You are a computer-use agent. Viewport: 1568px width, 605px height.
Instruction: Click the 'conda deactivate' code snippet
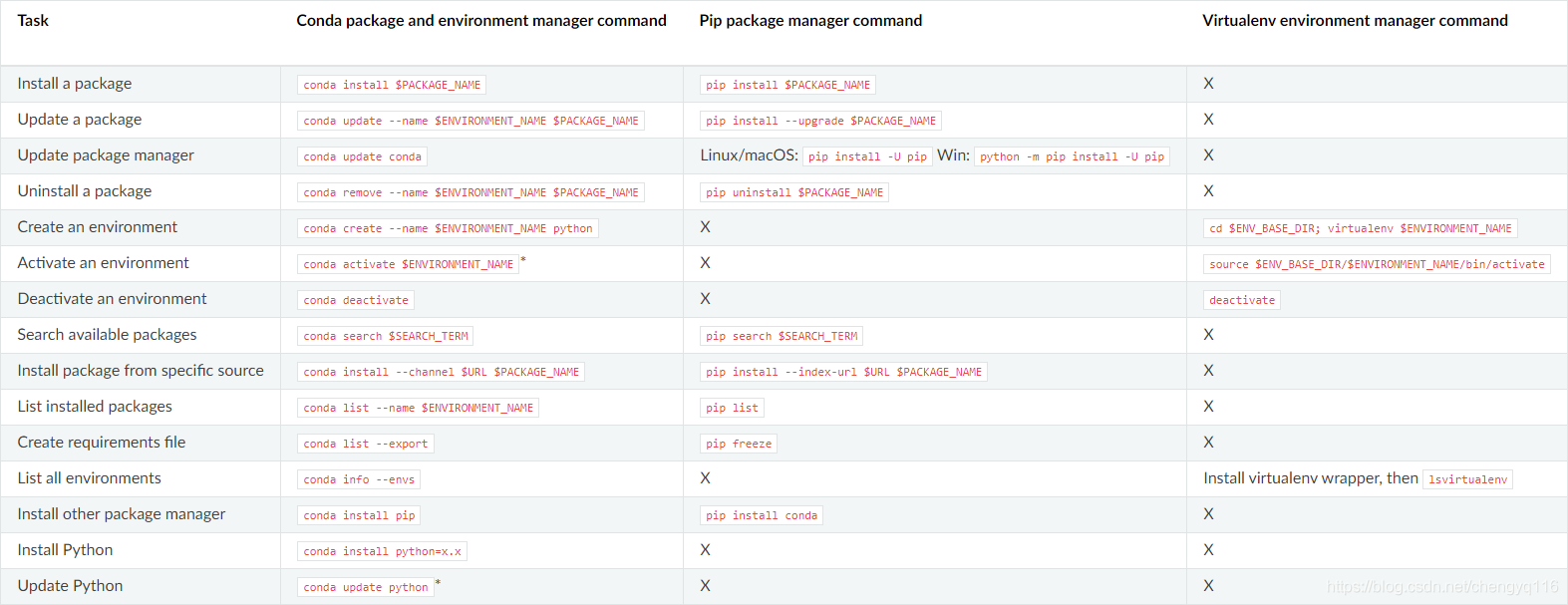[356, 300]
